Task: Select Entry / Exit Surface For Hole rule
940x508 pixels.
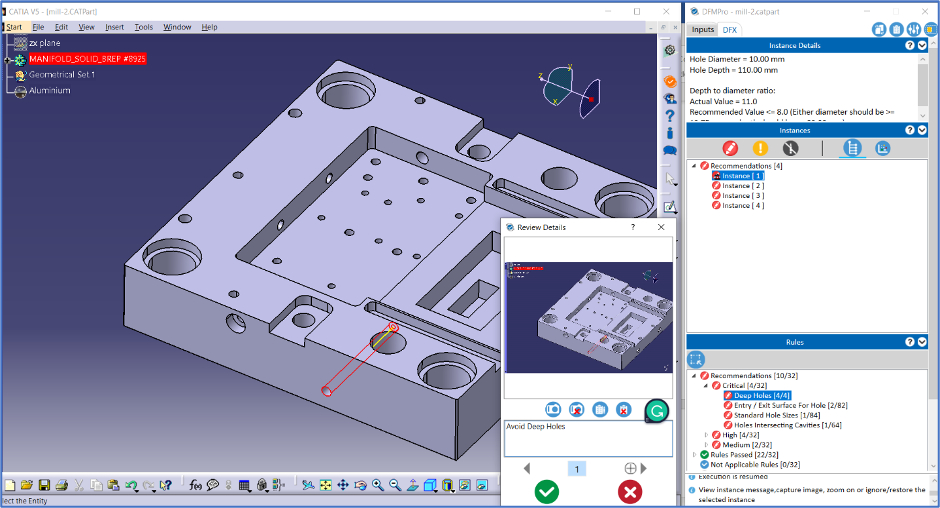Action: click(791, 405)
